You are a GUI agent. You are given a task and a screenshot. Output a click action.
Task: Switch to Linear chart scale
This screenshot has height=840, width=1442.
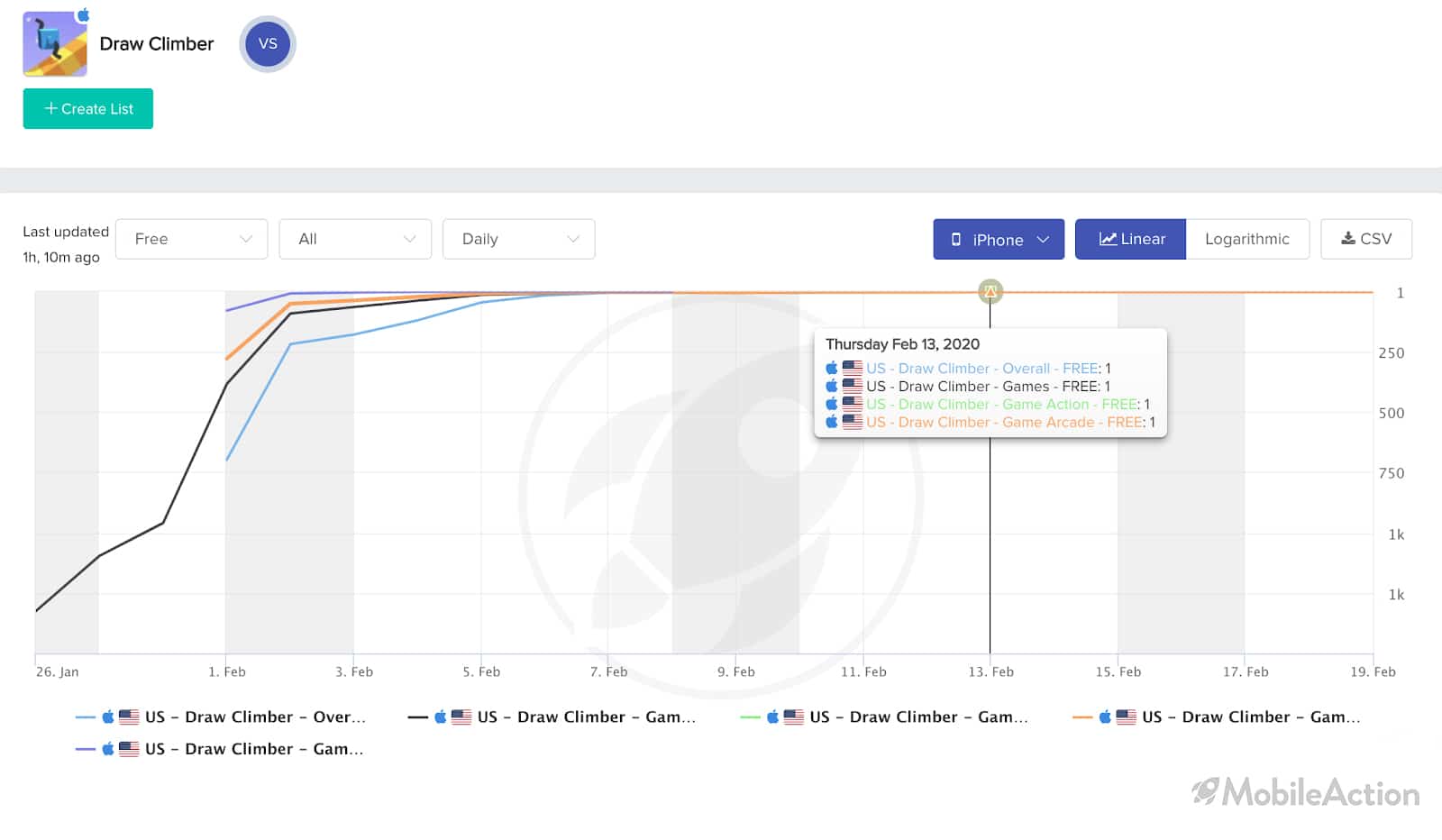click(1131, 239)
